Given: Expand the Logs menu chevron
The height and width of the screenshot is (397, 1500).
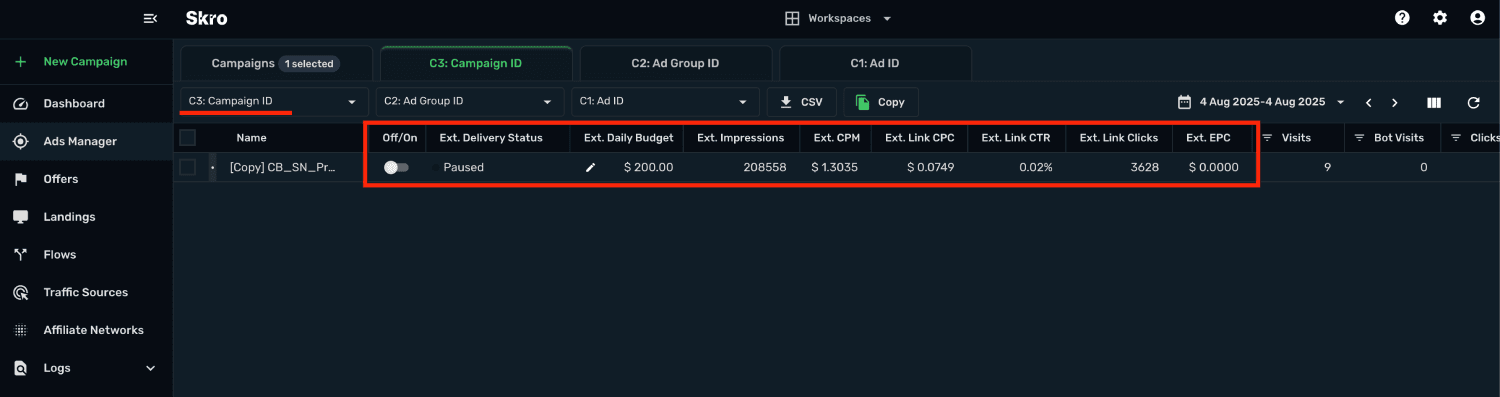Looking at the screenshot, I should coord(151,368).
